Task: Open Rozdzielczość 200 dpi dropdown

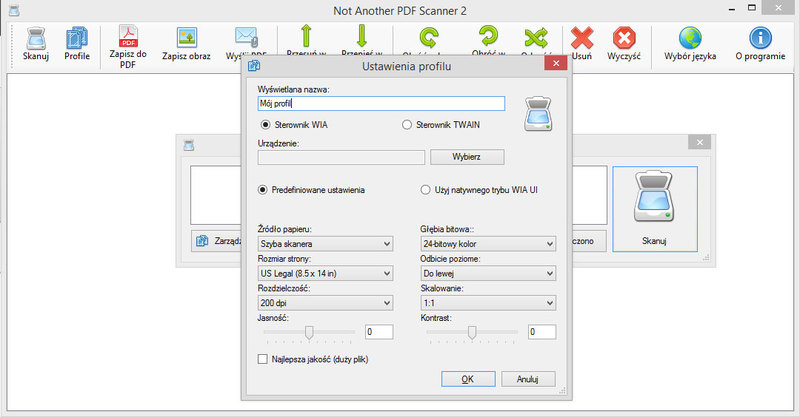Action: 325,303
